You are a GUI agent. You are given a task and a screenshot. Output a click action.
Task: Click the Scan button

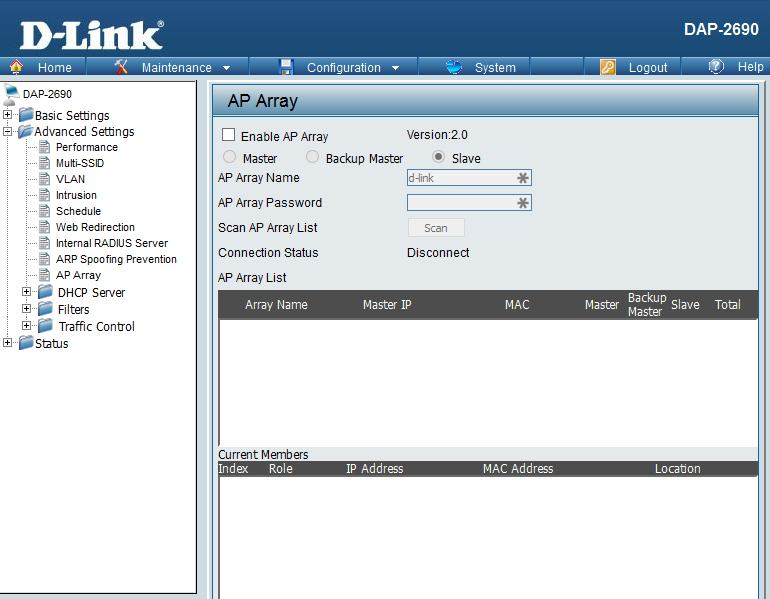[436, 228]
